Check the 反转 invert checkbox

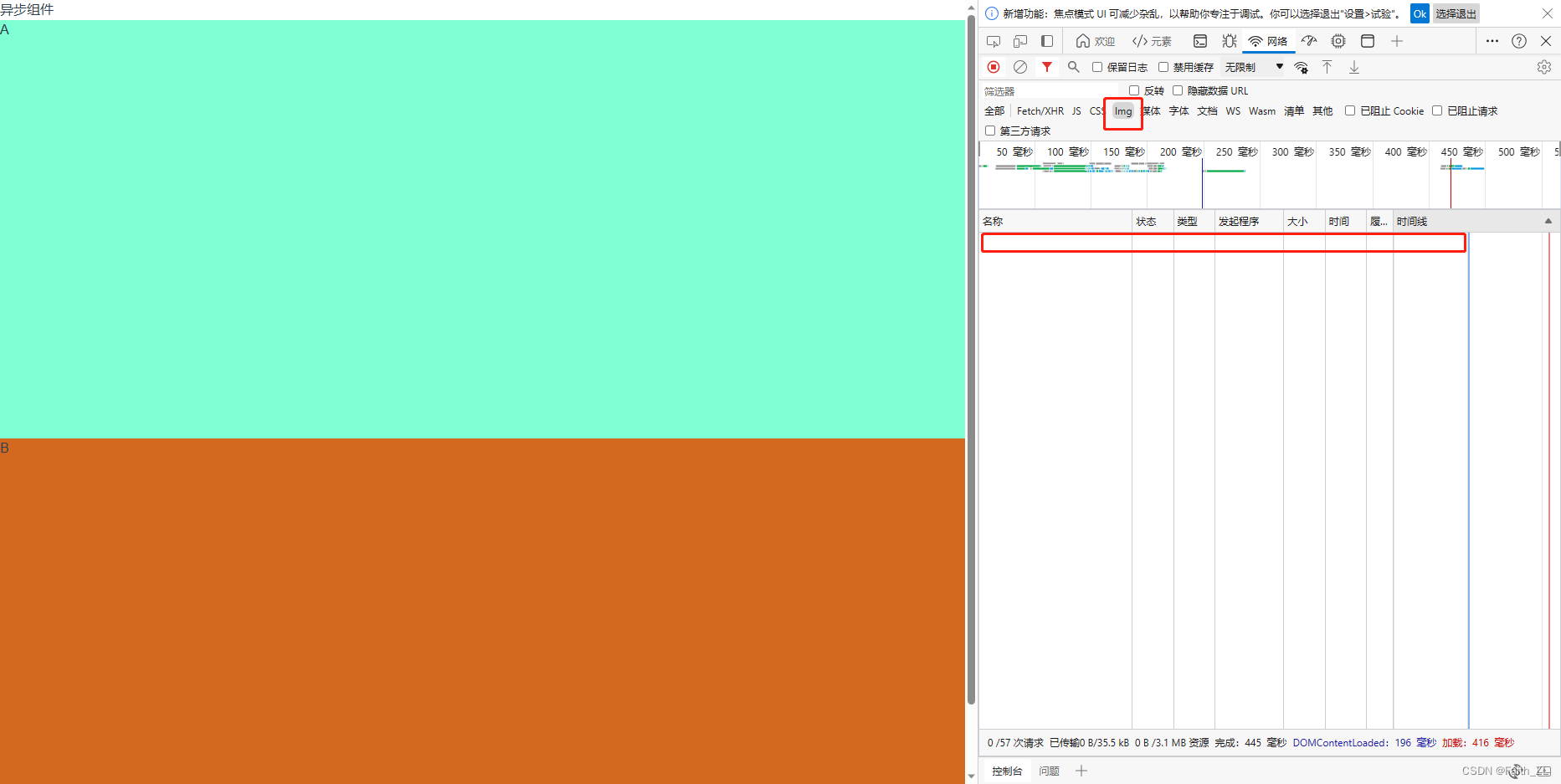[1134, 90]
